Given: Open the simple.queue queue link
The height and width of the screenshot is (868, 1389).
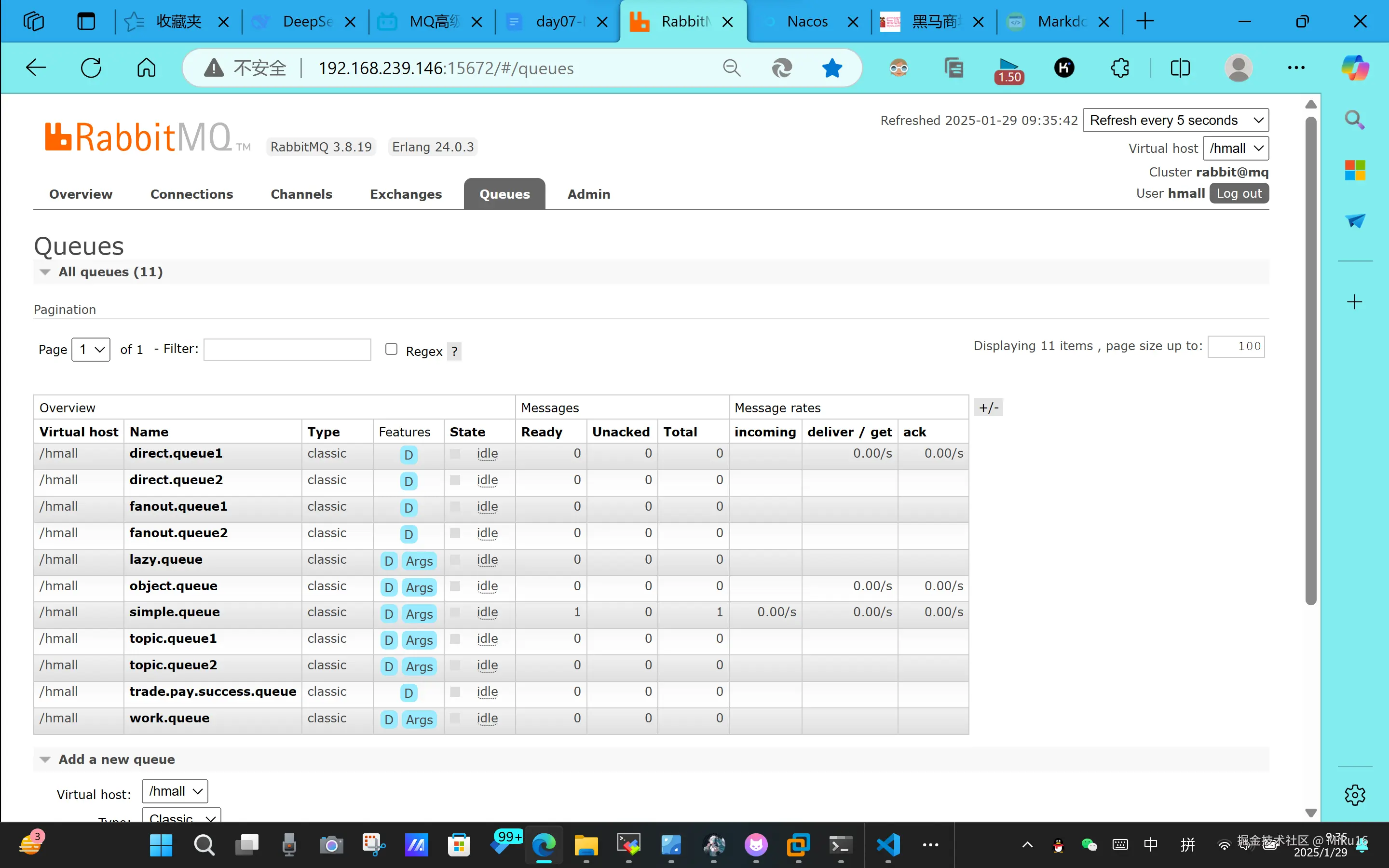Looking at the screenshot, I should pos(175,612).
